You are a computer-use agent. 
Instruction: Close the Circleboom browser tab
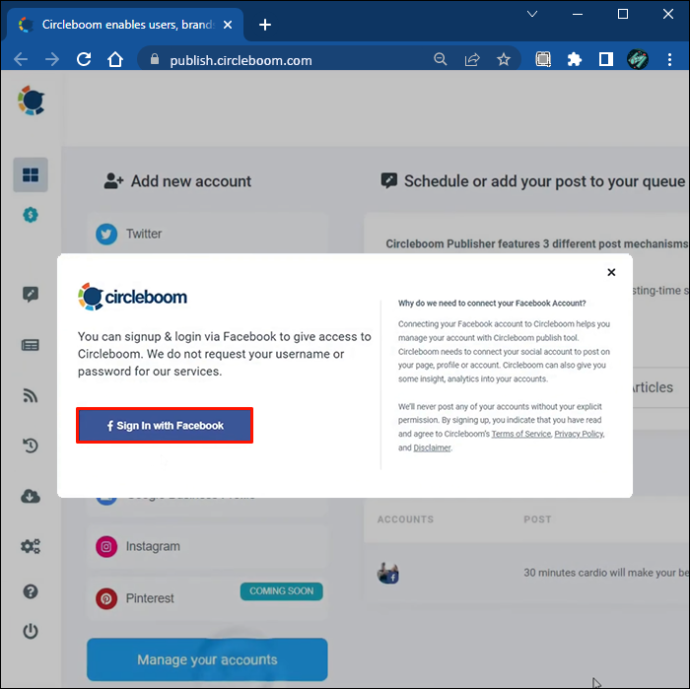pyautogui.click(x=228, y=25)
